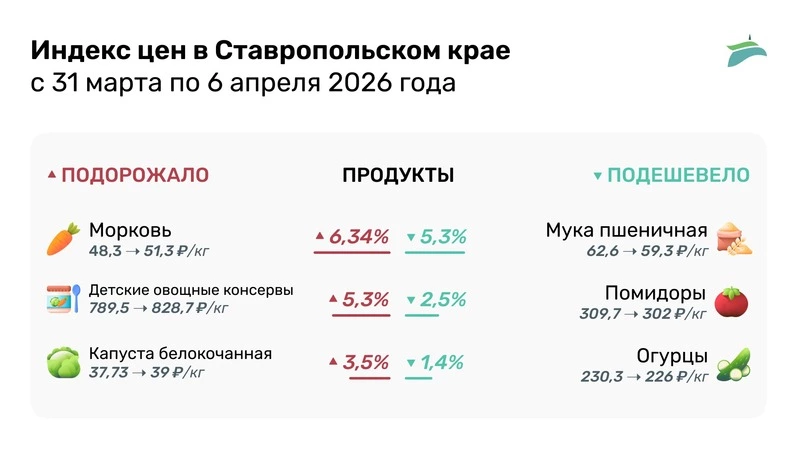Click the 6,34% carrot price increase

pyautogui.click(x=358, y=237)
